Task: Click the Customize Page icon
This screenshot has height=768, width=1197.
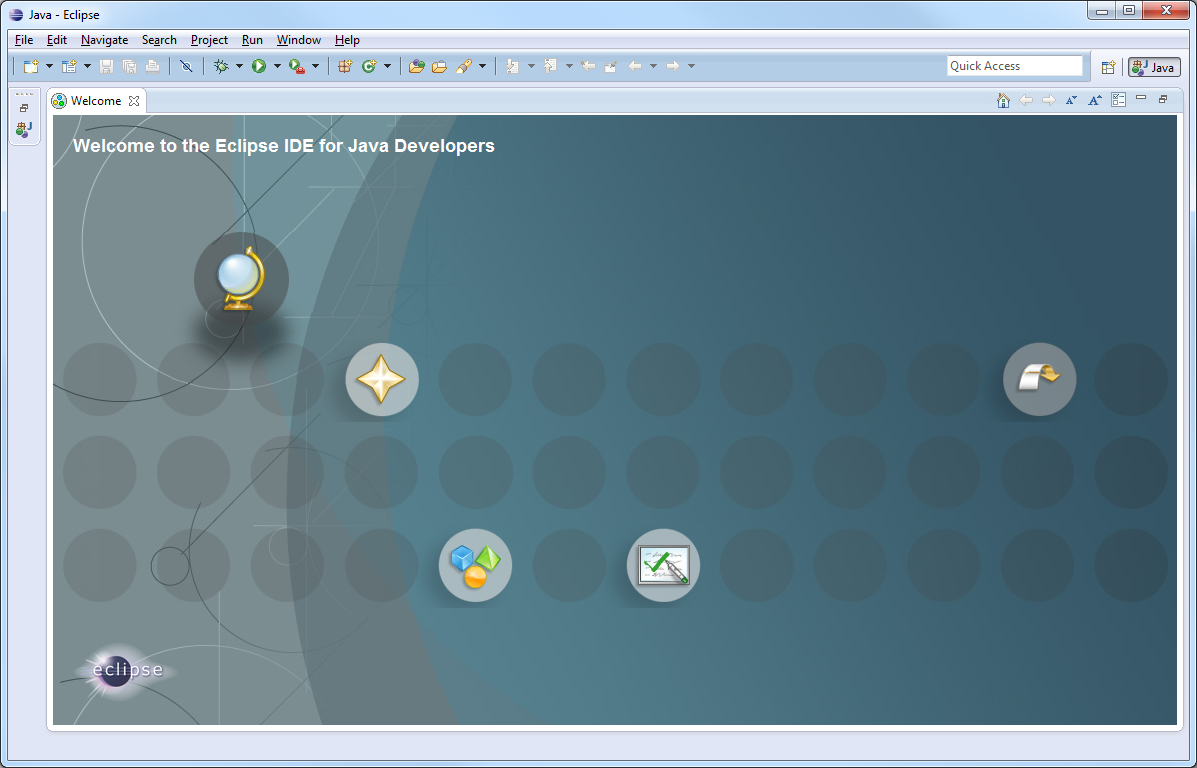Action: point(1118,100)
